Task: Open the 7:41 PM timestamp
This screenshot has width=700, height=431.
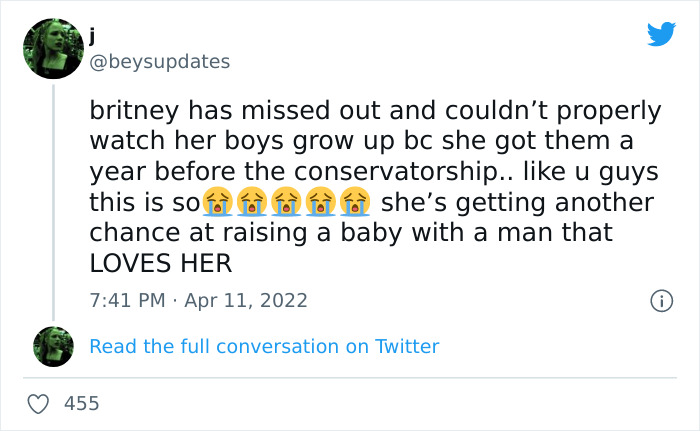Action: point(126,300)
